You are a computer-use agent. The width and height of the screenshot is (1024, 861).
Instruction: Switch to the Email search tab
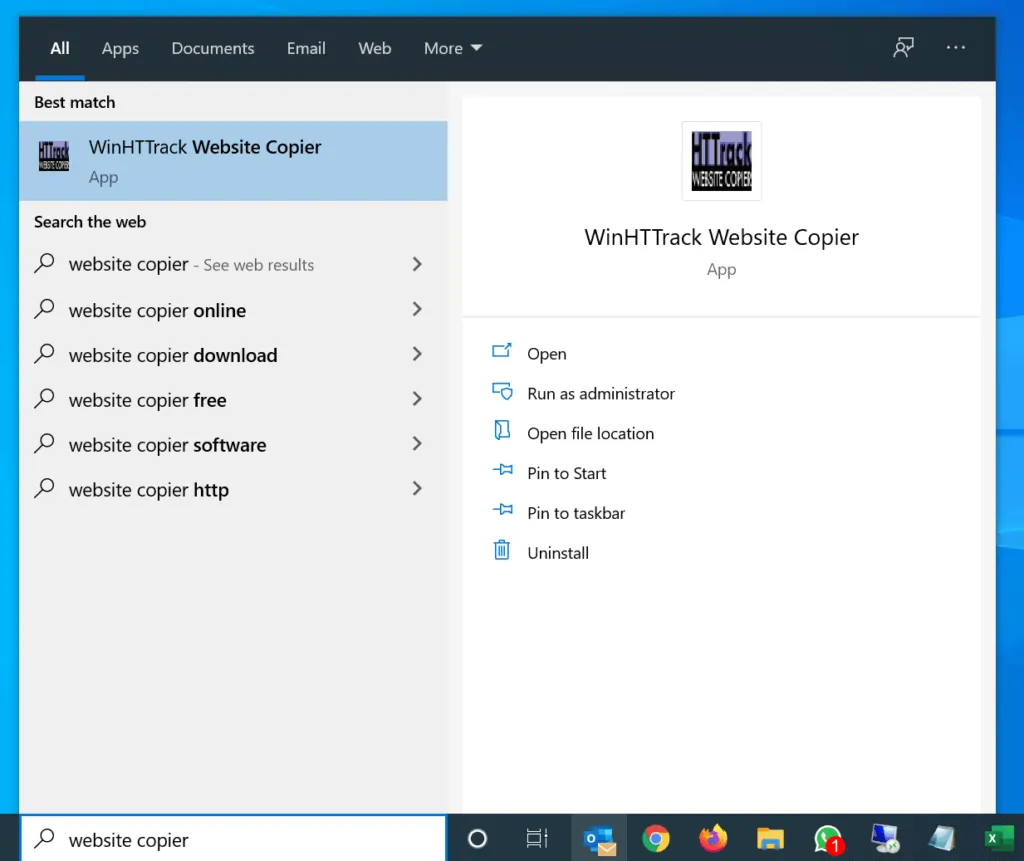(306, 48)
